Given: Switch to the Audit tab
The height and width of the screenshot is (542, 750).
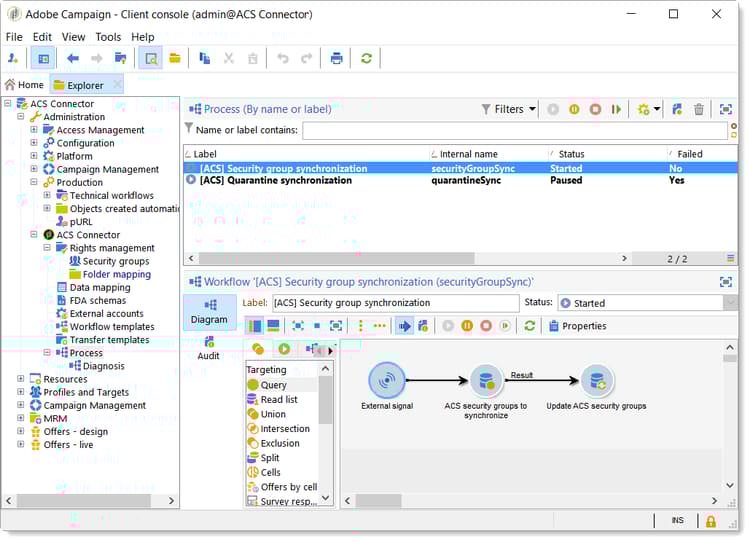Looking at the screenshot, I should (x=209, y=349).
